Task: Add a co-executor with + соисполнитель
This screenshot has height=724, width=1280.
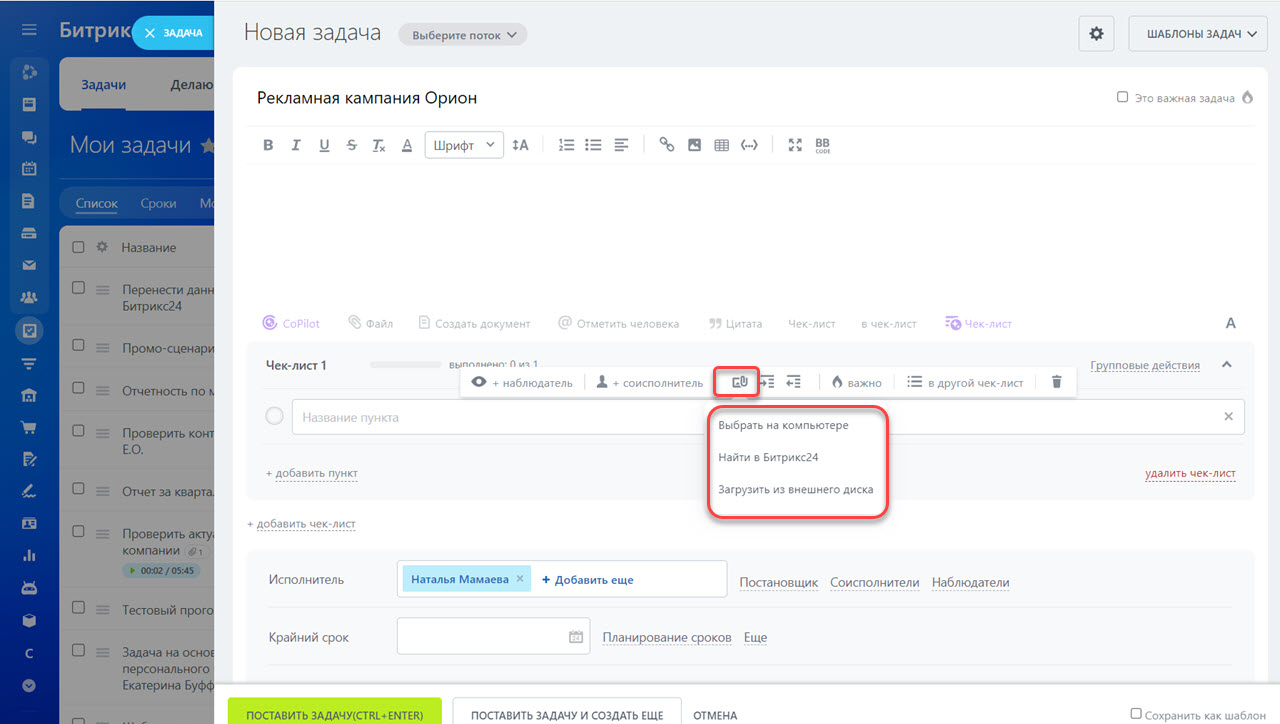Action: click(650, 382)
